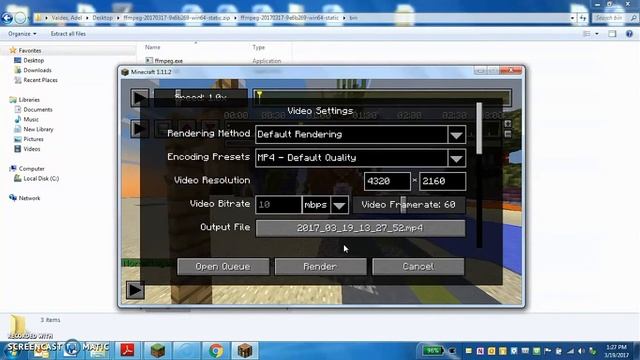This screenshot has width=640, height=360.
Task: Click the timeline zoom-in icon at right
Action: (x=507, y=123)
